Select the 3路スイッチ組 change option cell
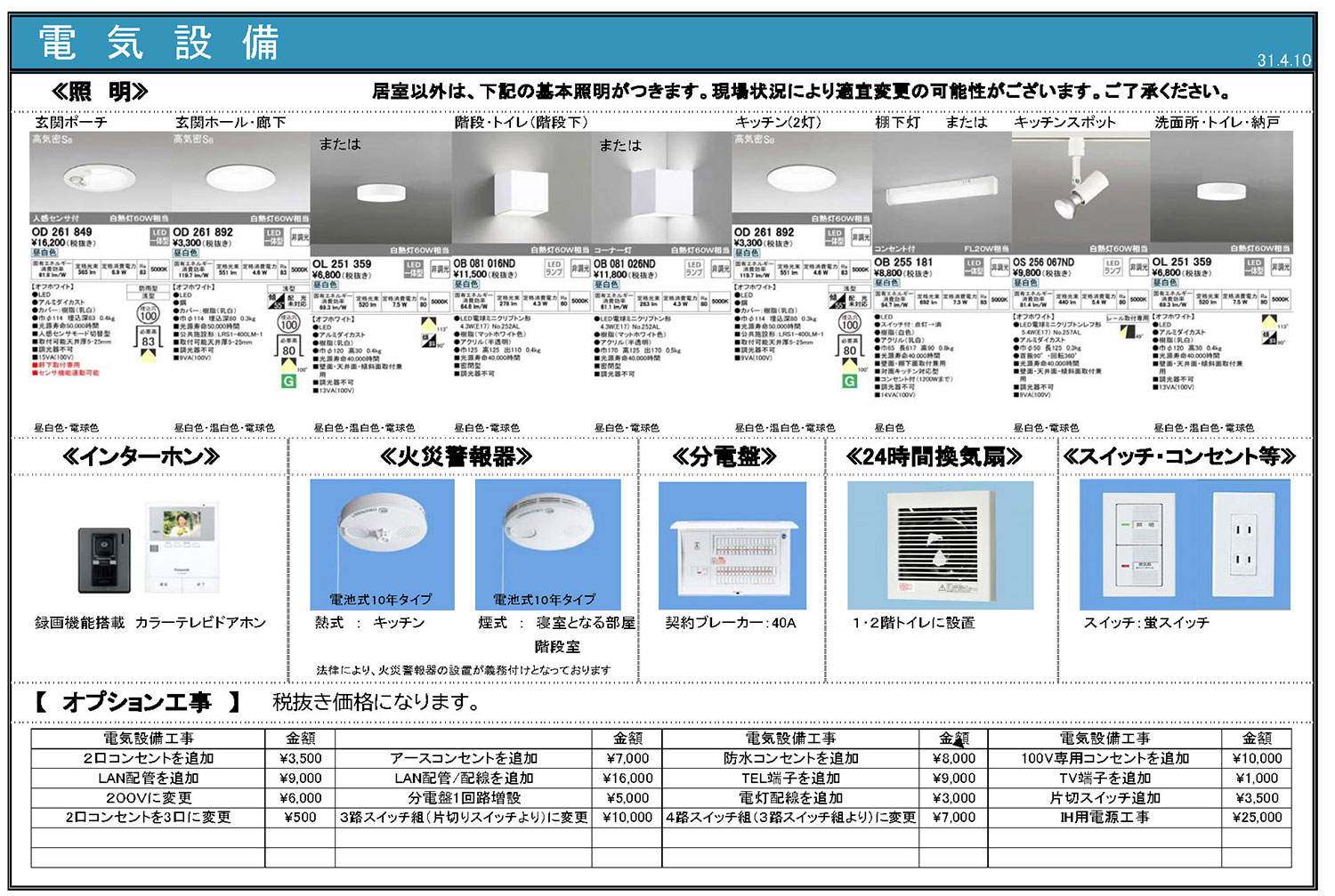Viewport: 1335px width, 896px height. pyautogui.click(x=464, y=817)
